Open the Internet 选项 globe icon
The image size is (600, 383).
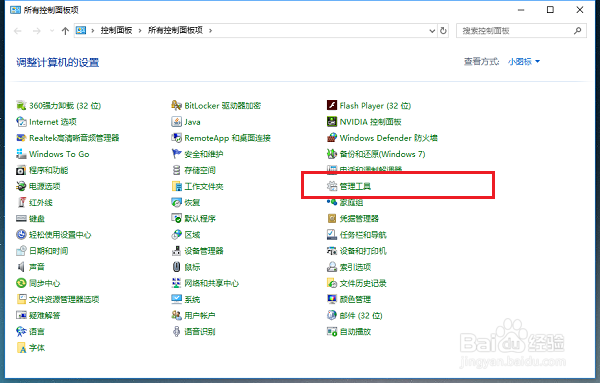coord(21,122)
